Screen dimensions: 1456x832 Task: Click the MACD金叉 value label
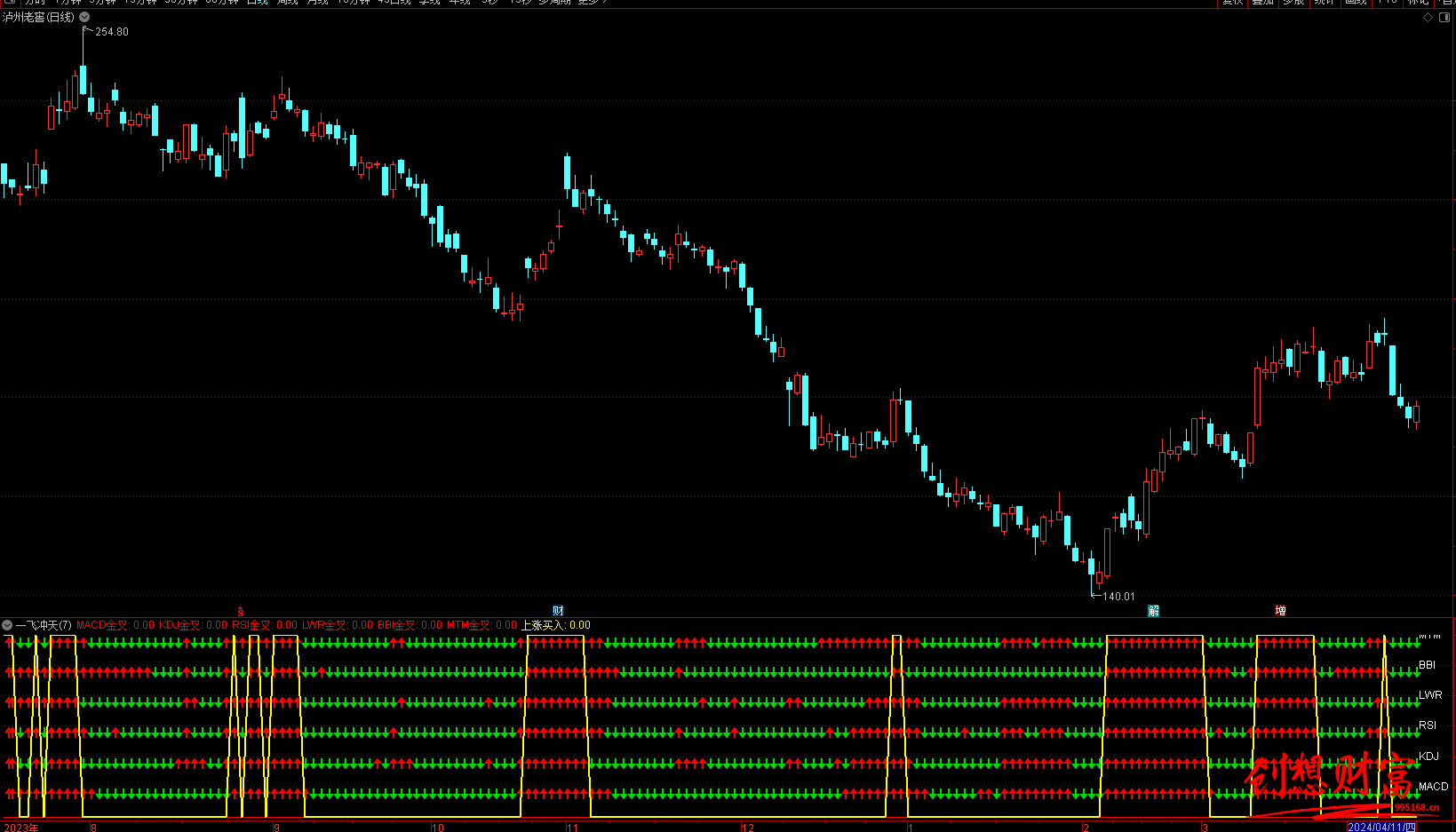115,625
